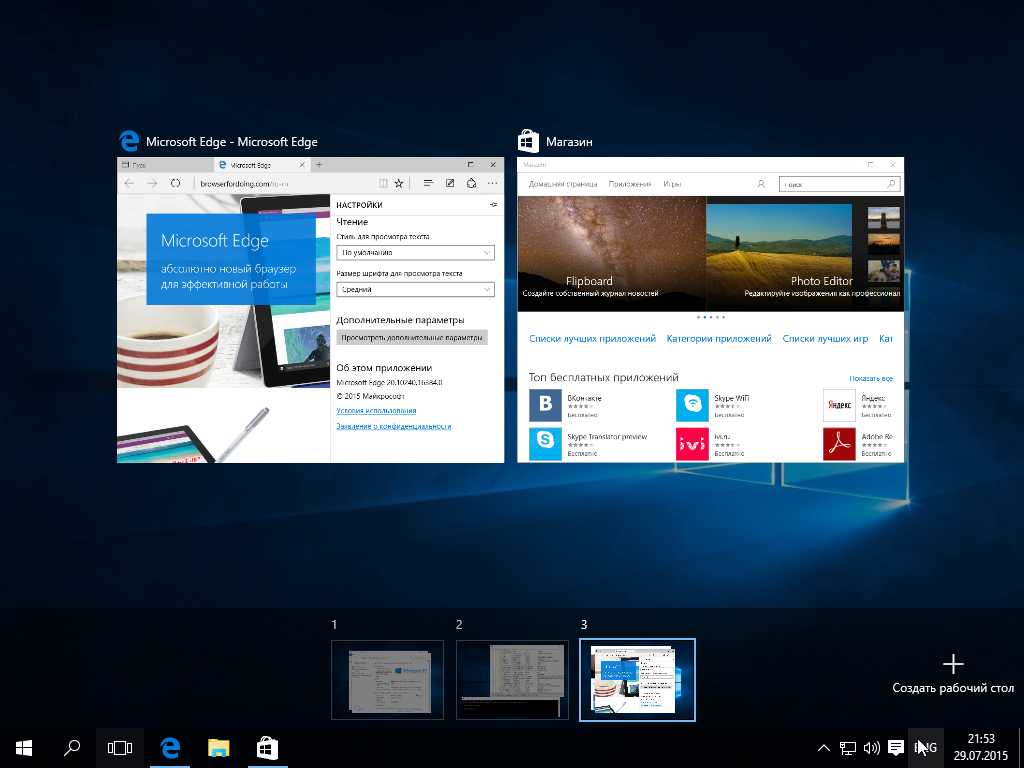Open the Flipboard featured tile
This screenshot has height=768, width=1024.
(611, 253)
